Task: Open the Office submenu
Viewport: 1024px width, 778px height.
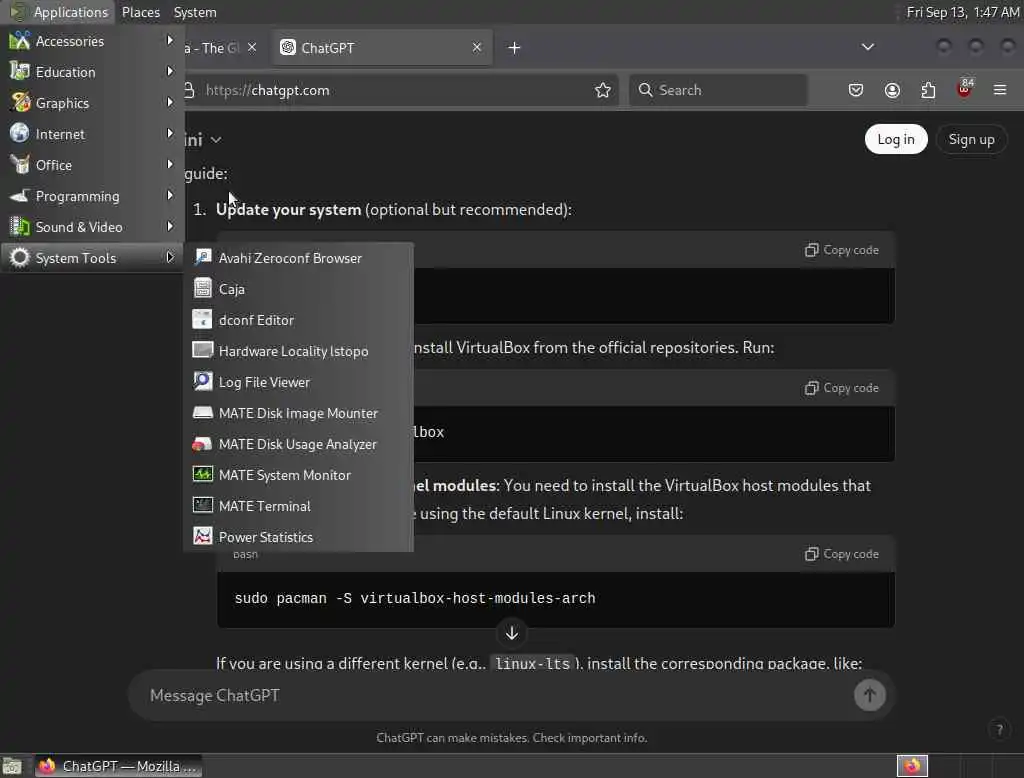Action: tap(92, 165)
